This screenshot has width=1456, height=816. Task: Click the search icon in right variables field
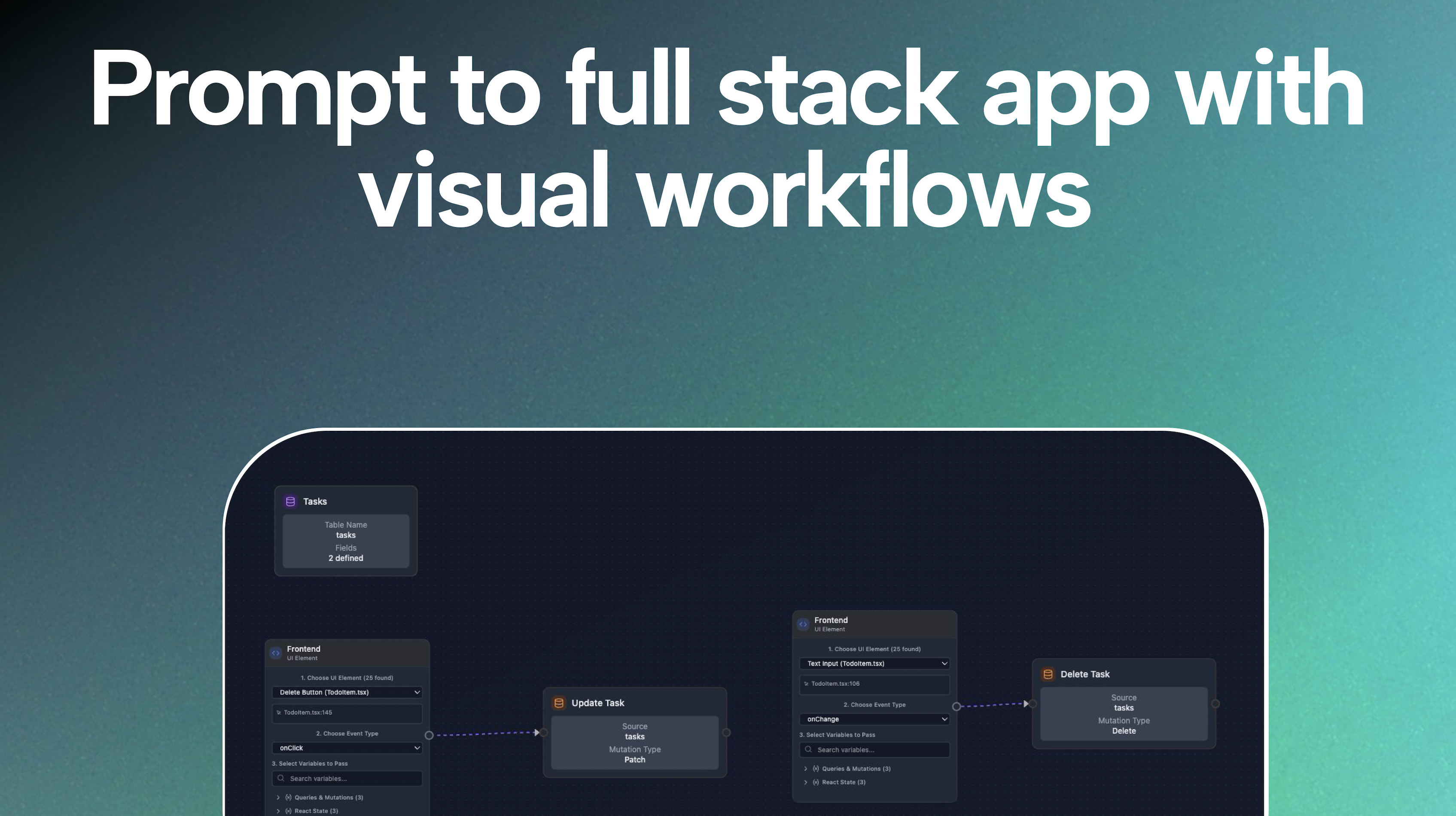pyautogui.click(x=808, y=749)
